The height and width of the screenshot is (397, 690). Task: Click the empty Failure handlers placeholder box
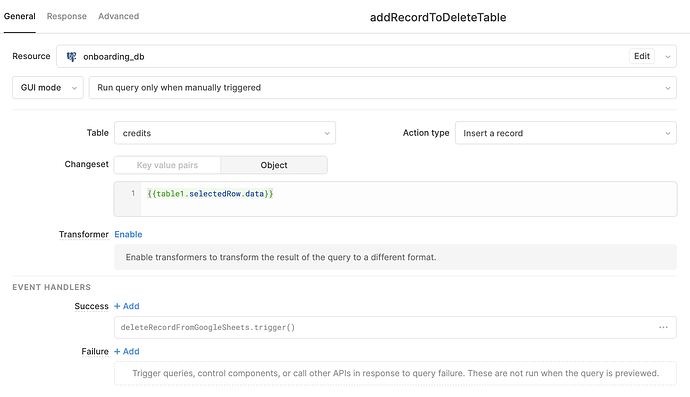tap(395, 373)
